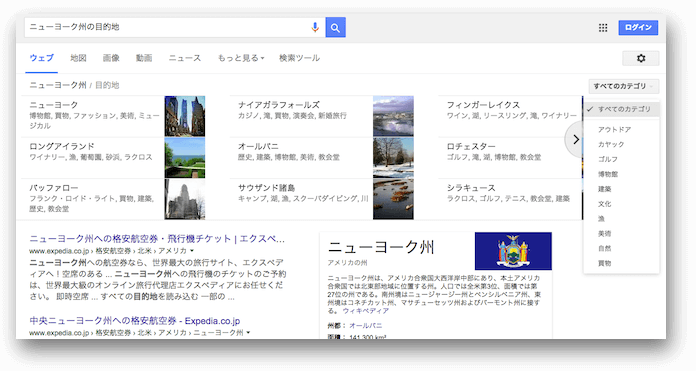Select the ウェブ tab
The image size is (696, 371).
tap(41, 58)
